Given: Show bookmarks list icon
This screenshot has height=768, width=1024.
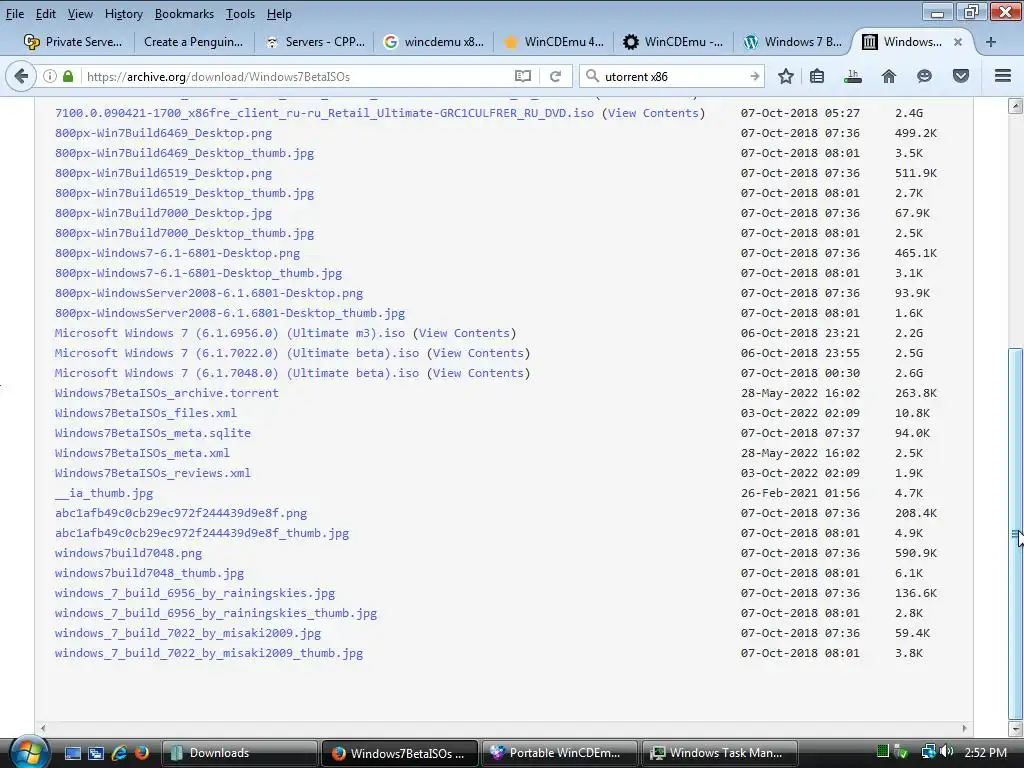Looking at the screenshot, I should (x=816, y=76).
